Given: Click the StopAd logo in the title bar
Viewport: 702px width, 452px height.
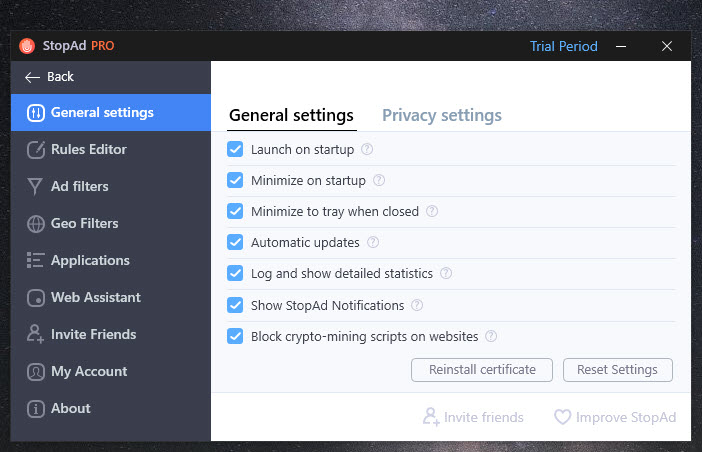Looking at the screenshot, I should tap(27, 46).
